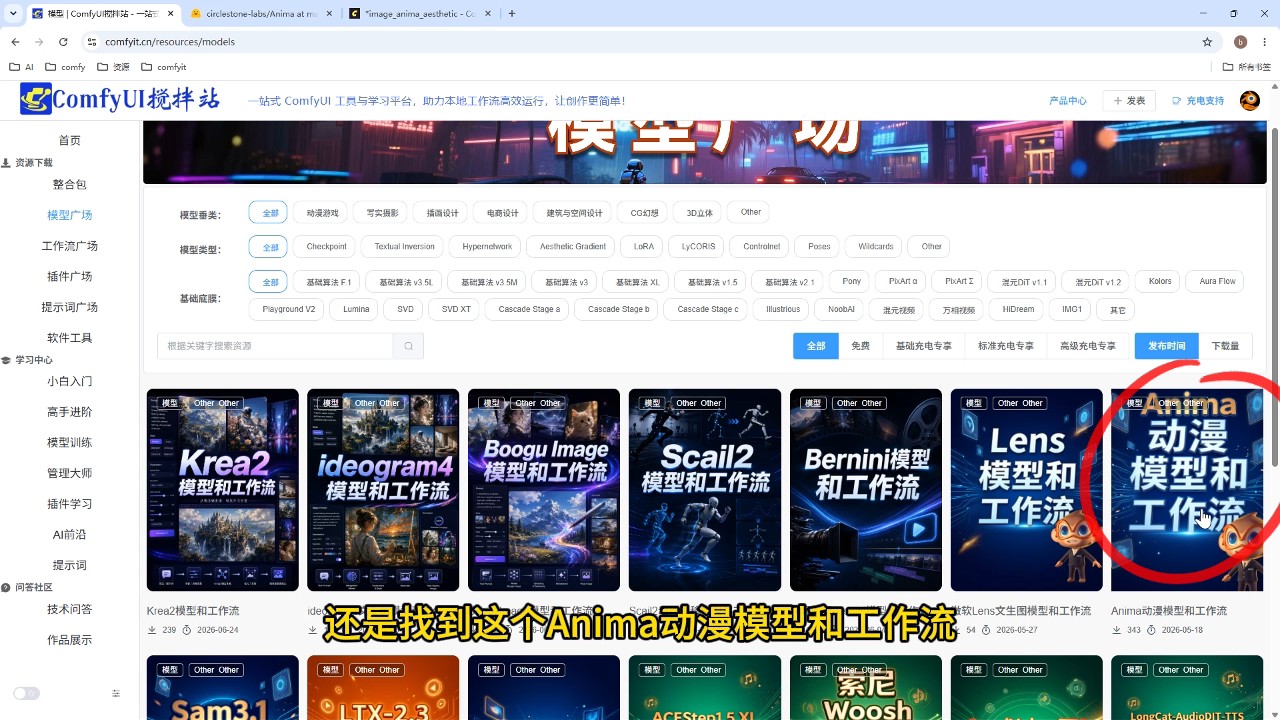Viewport: 1280px width, 720px height.
Task: Close the circlestone-labs/Anima tab
Action: pos(328,14)
